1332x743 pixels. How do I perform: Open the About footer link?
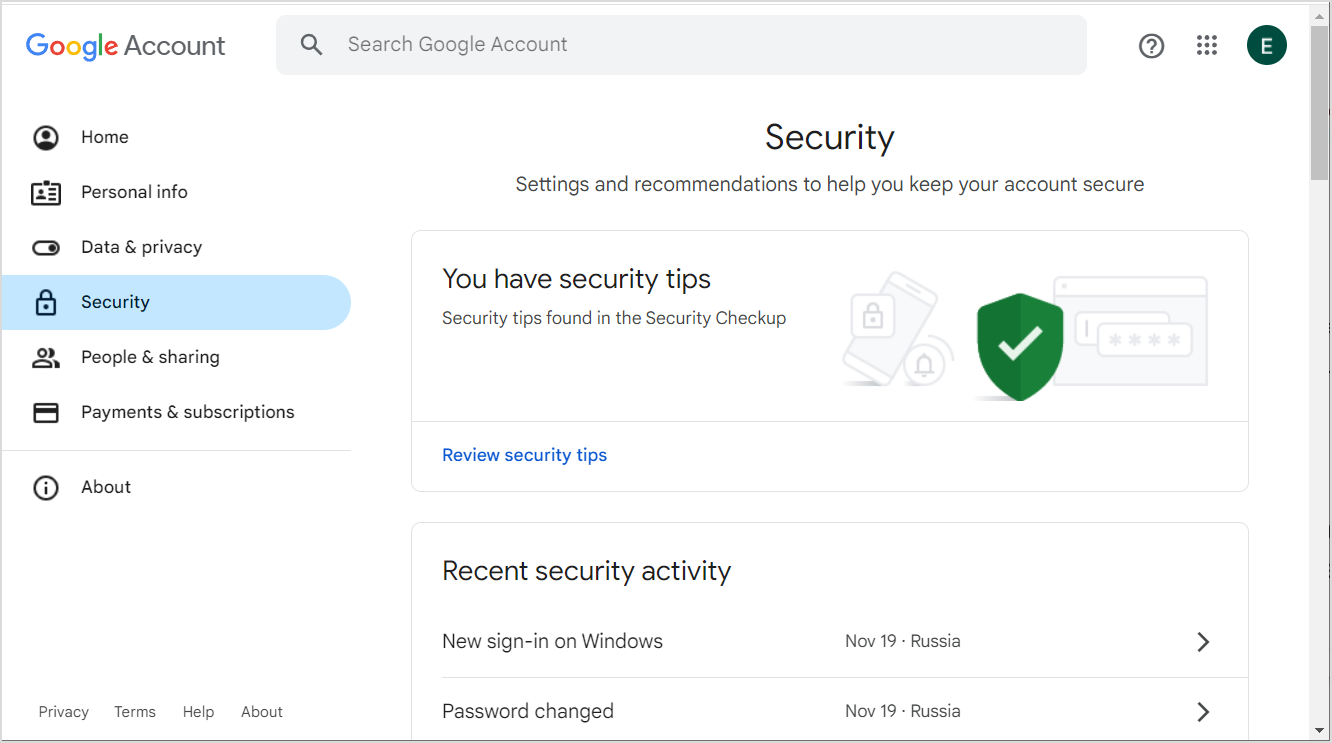[262, 712]
